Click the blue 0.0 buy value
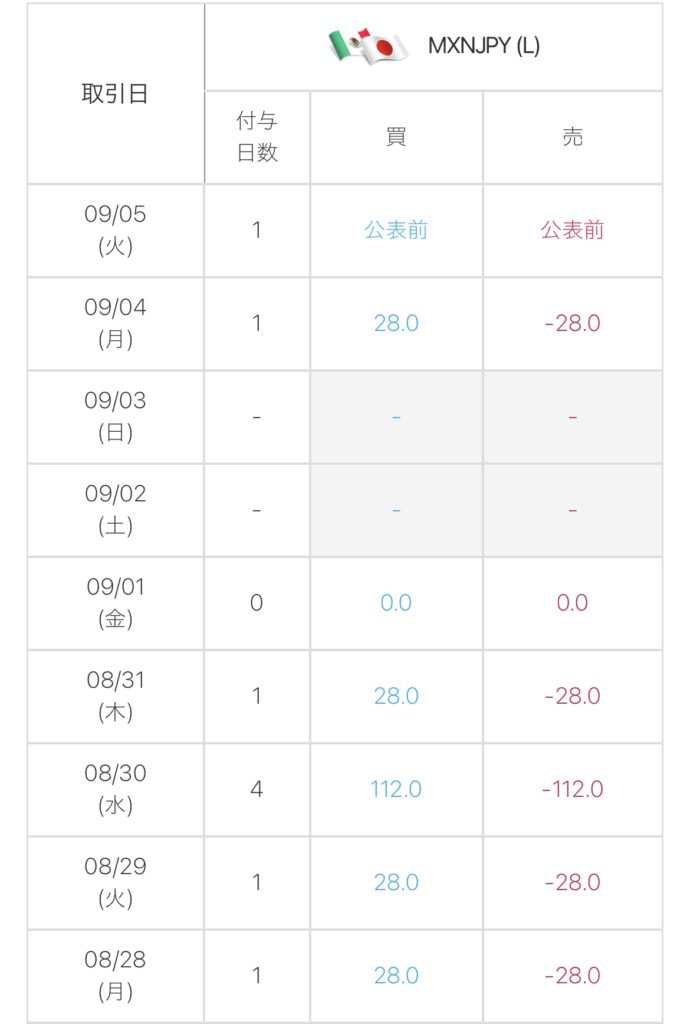 [396, 603]
